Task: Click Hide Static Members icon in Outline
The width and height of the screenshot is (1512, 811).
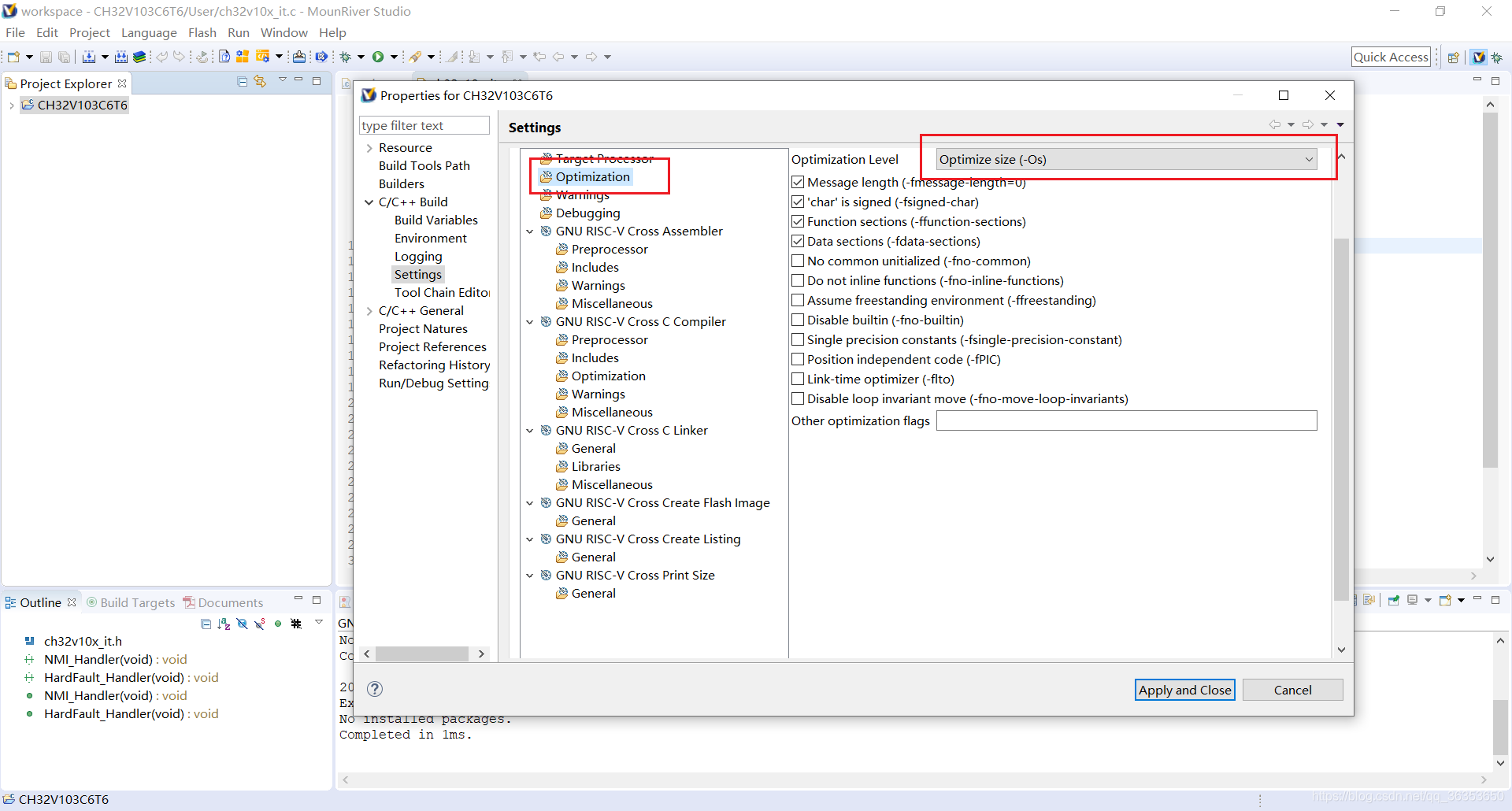Action: [x=259, y=624]
